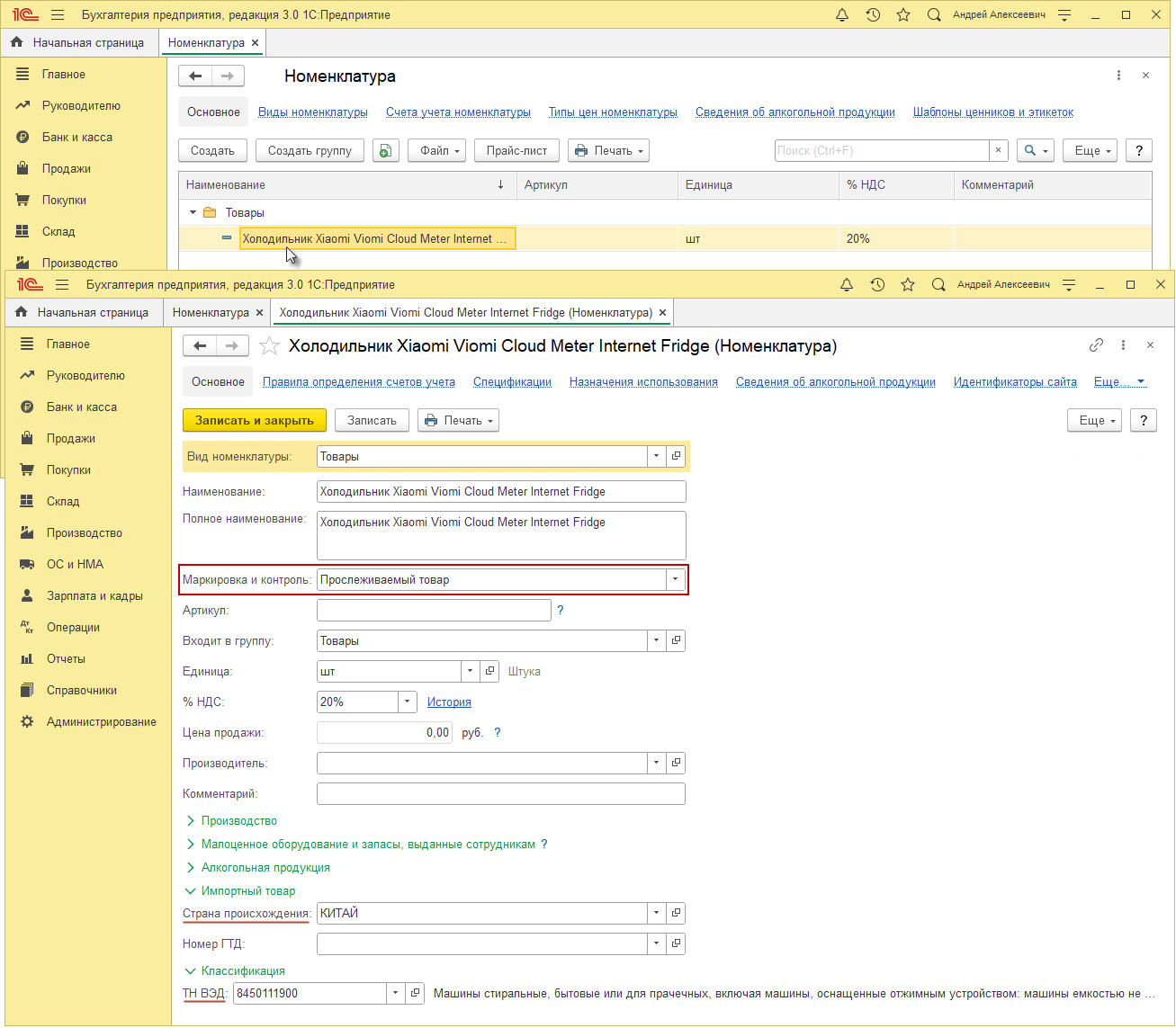
Task: Click into the 'Комментарий' input field
Action: tap(500, 794)
